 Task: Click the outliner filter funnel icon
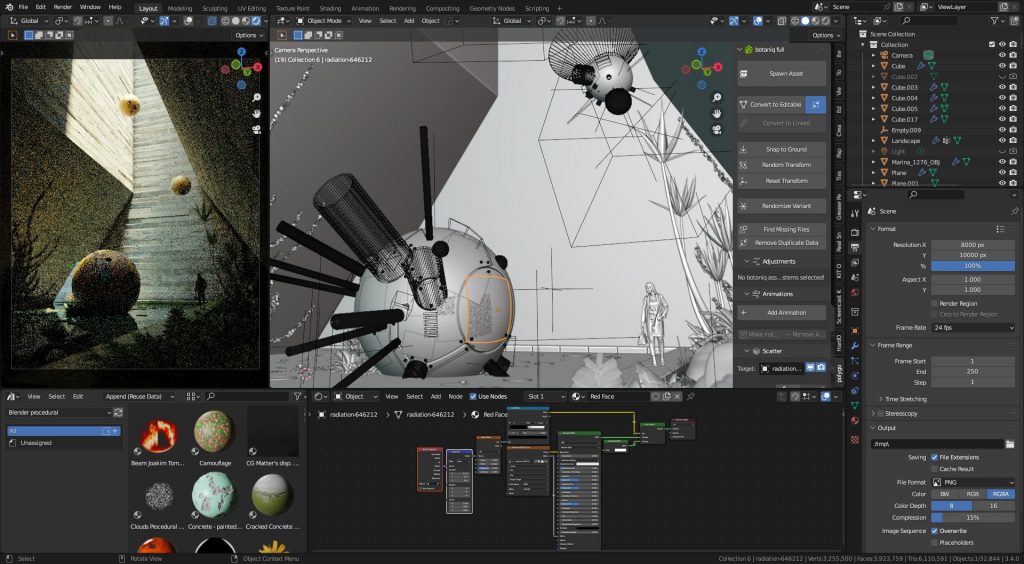coord(995,21)
